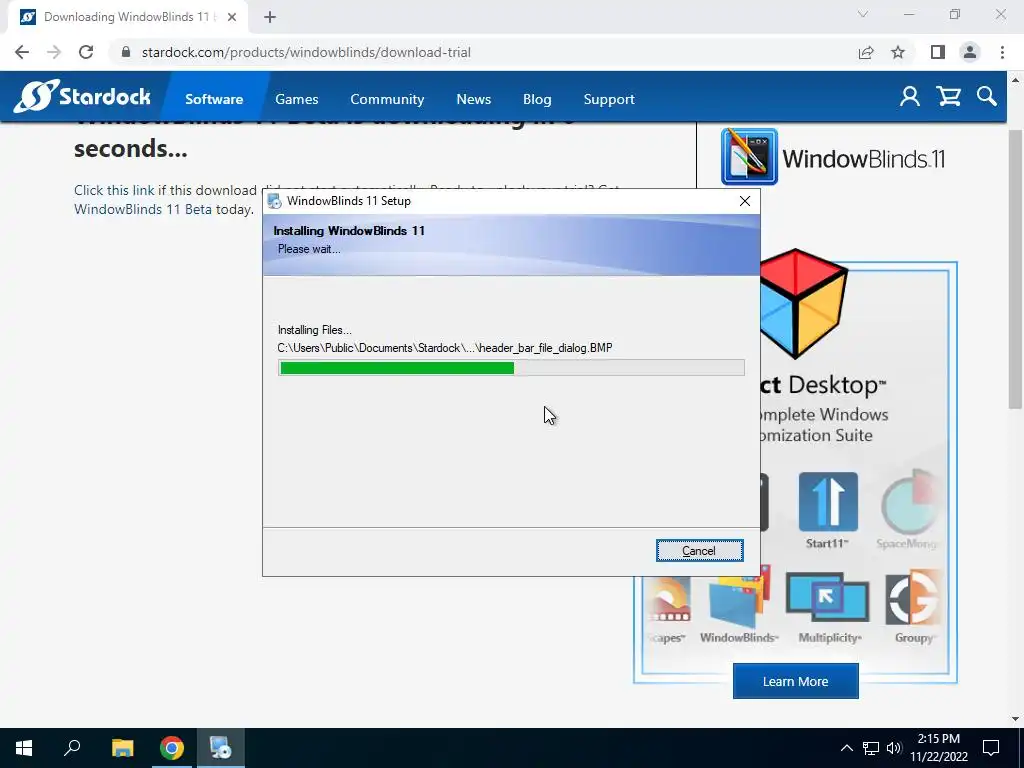Viewport: 1024px width, 768px height.
Task: Open the Software menu
Action: 214,99
